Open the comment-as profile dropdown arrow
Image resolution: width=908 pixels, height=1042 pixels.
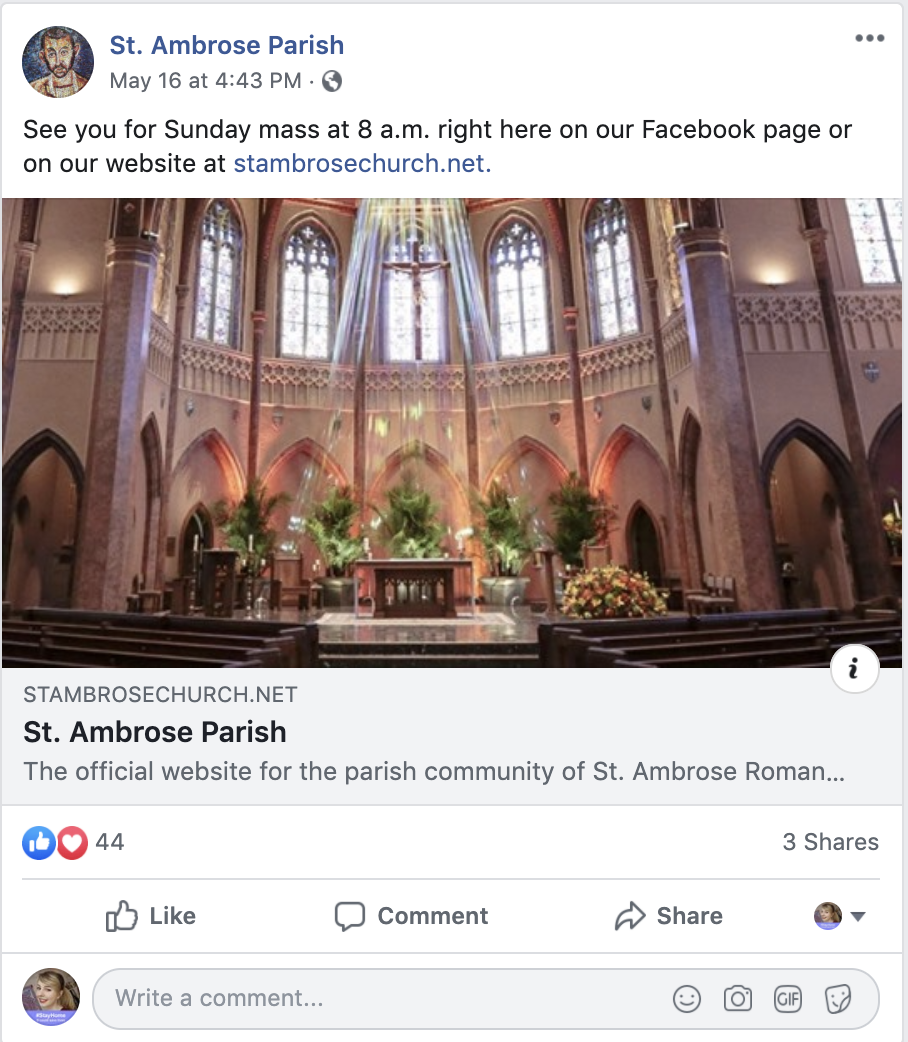coord(857,916)
